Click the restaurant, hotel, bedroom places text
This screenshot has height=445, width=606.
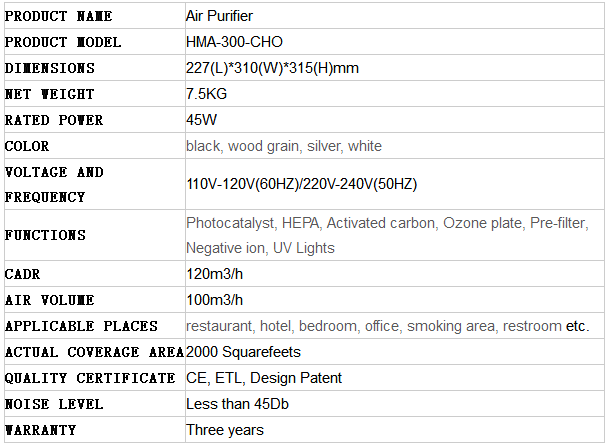(x=273, y=326)
